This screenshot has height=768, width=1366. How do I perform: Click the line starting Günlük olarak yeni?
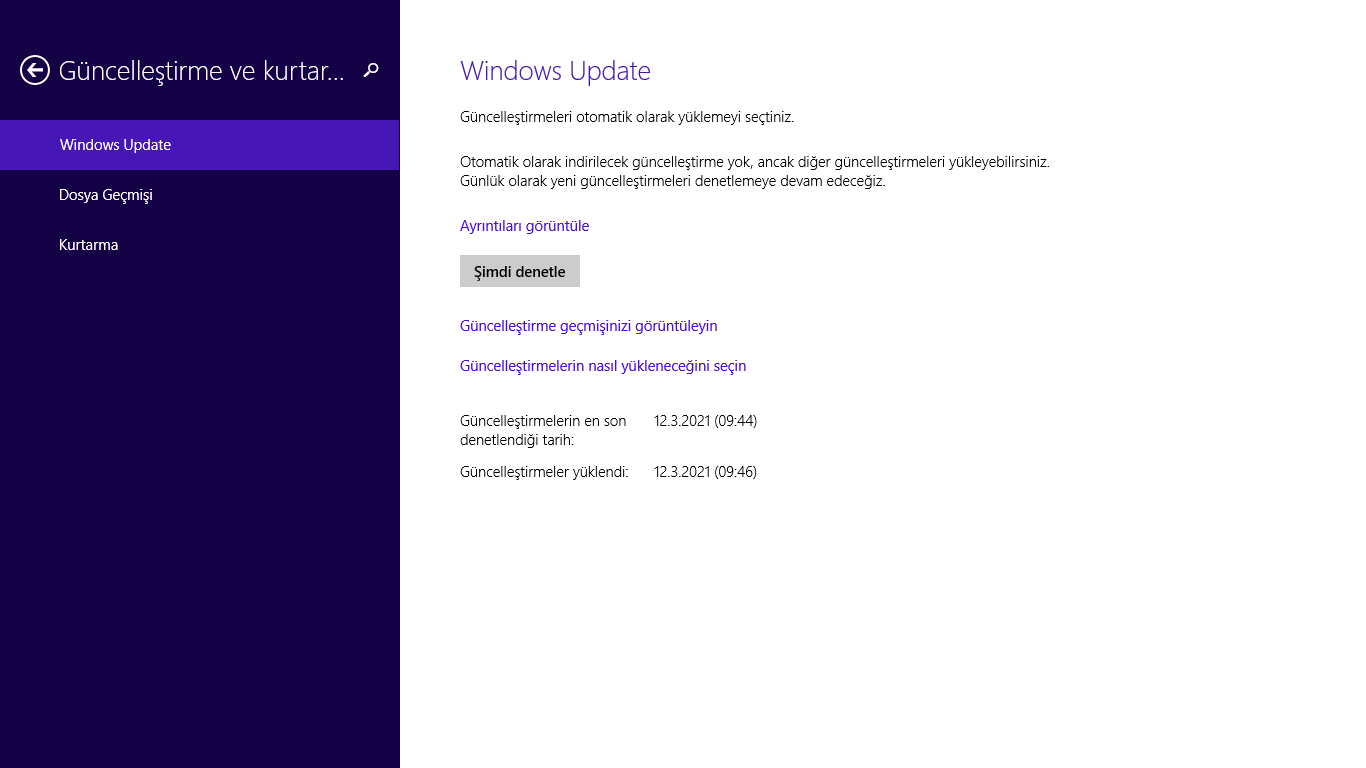click(673, 182)
